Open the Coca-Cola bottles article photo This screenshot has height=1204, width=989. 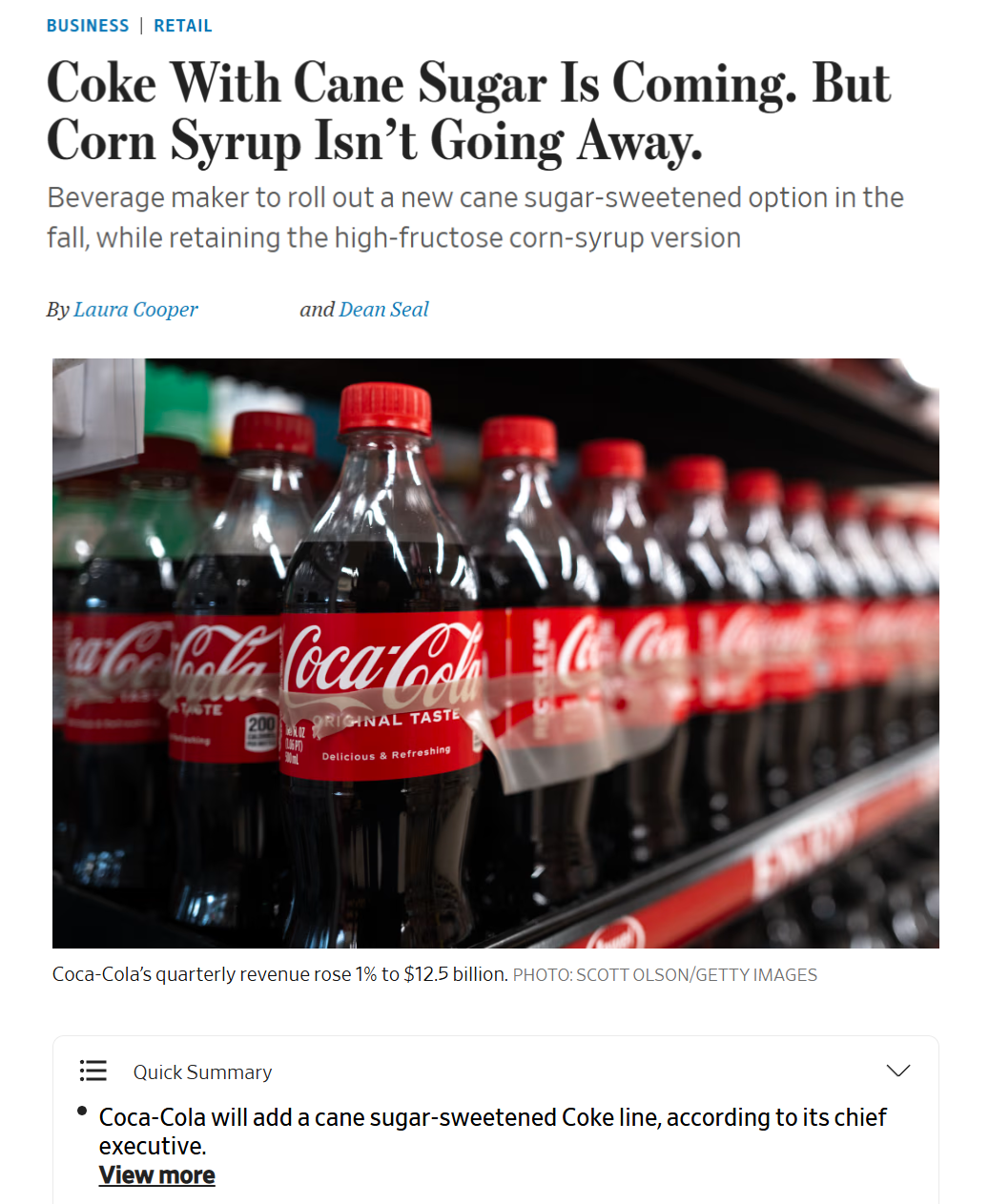pyautogui.click(x=495, y=653)
